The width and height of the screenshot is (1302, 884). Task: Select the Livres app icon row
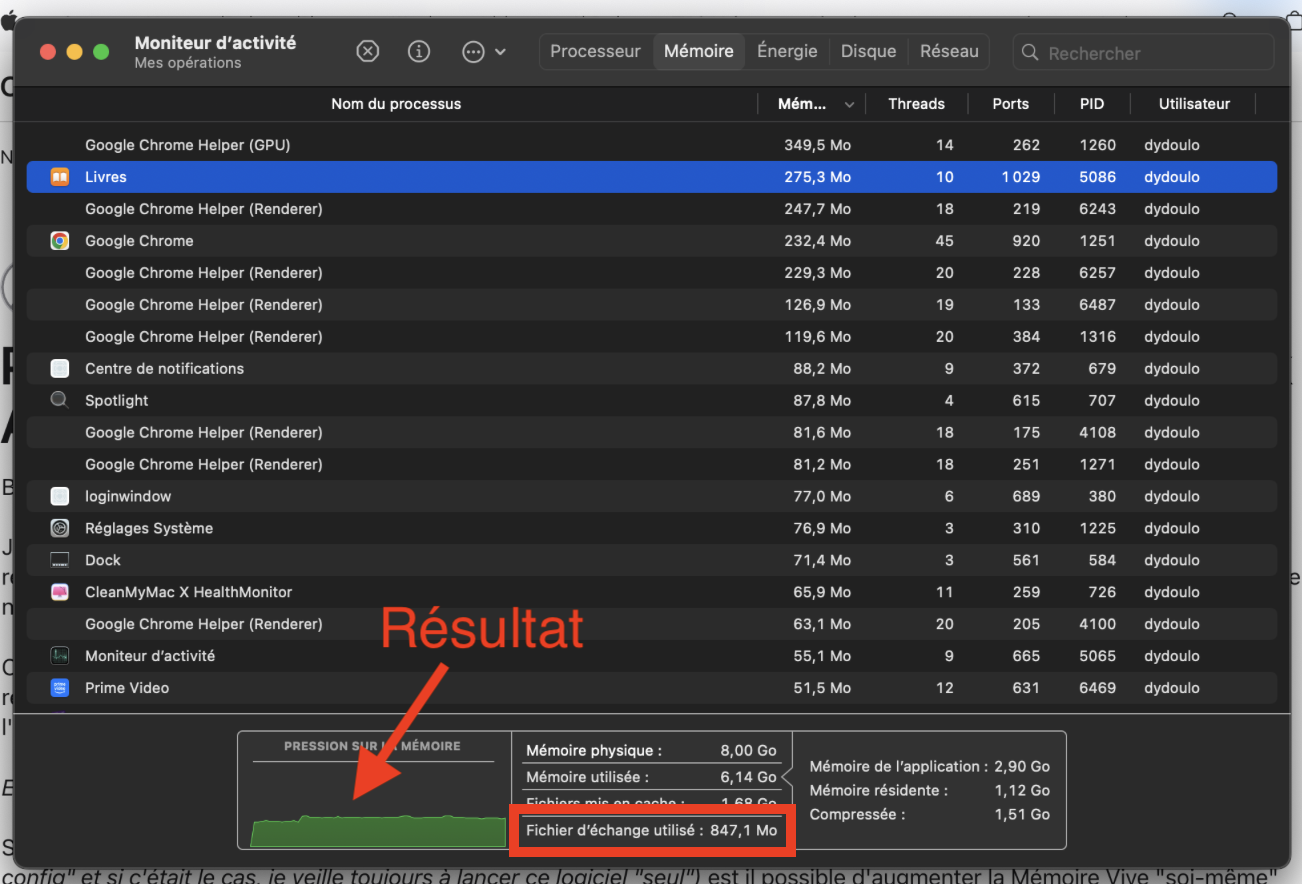point(60,177)
